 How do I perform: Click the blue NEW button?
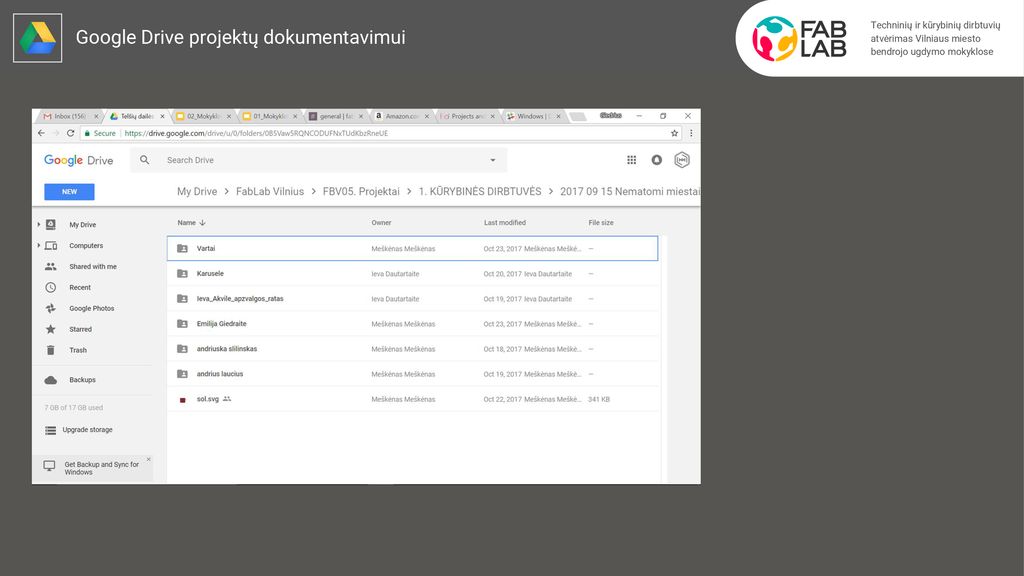(69, 192)
